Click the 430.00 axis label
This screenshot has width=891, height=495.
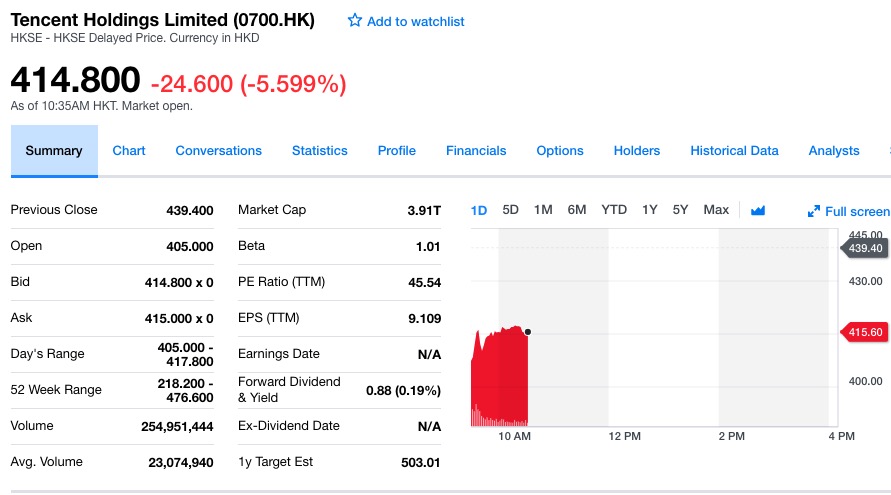(x=865, y=281)
